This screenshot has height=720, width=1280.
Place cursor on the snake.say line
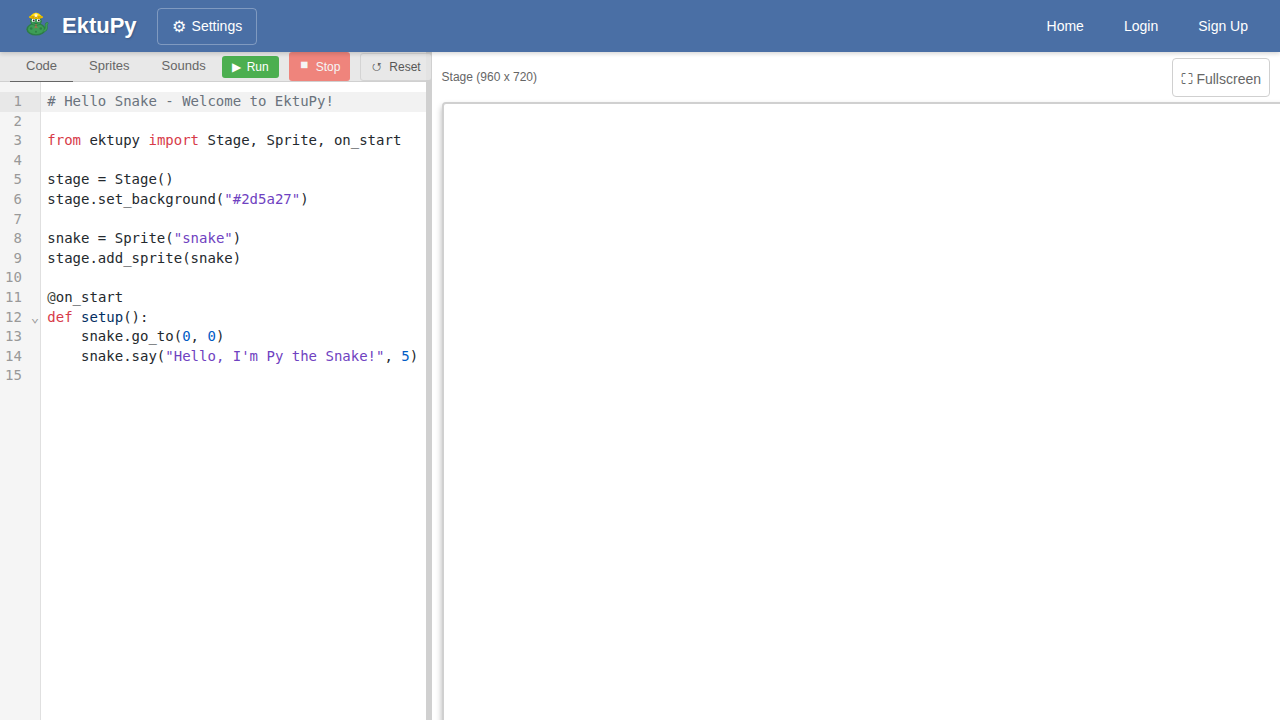(240, 356)
